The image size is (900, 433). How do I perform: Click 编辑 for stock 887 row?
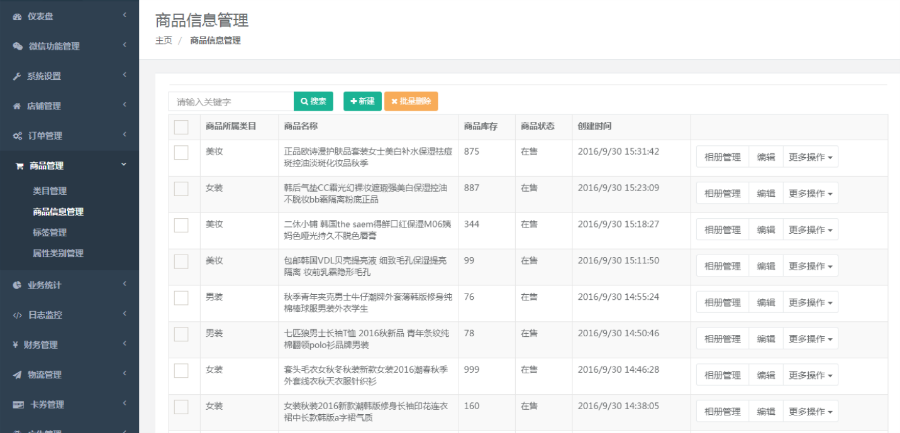click(766, 193)
